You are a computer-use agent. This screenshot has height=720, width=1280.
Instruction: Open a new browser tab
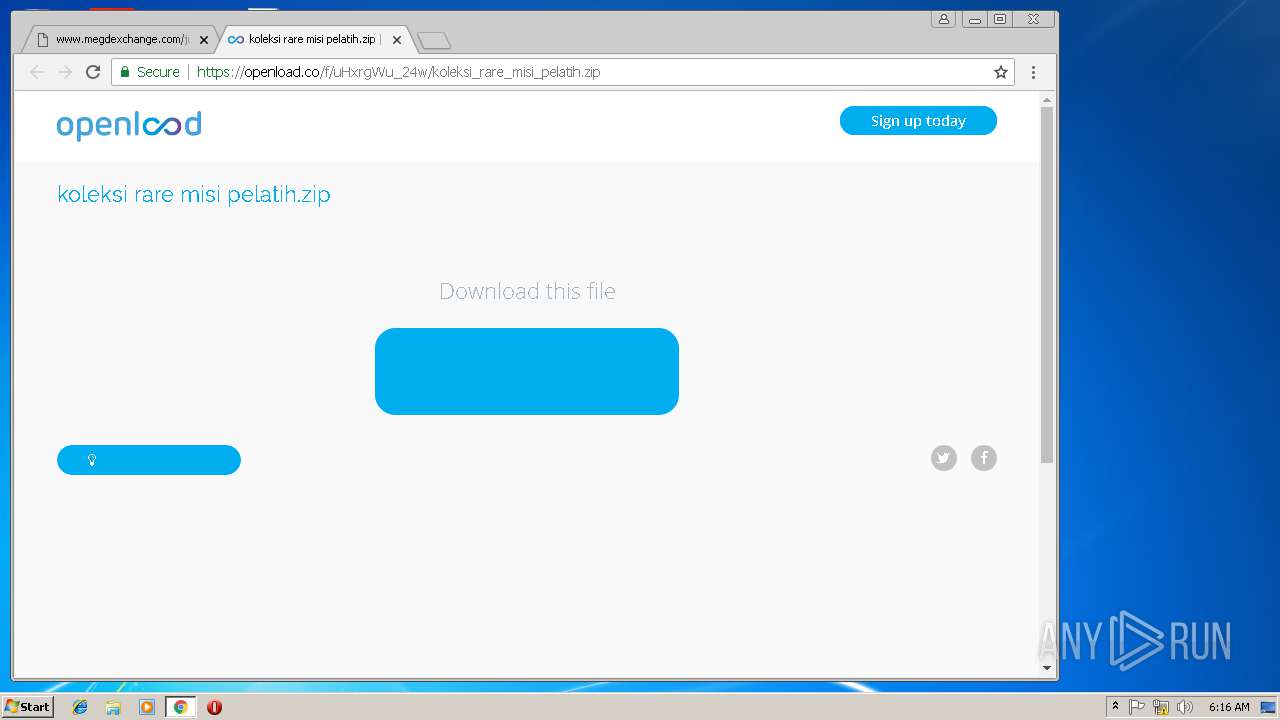click(x=434, y=40)
